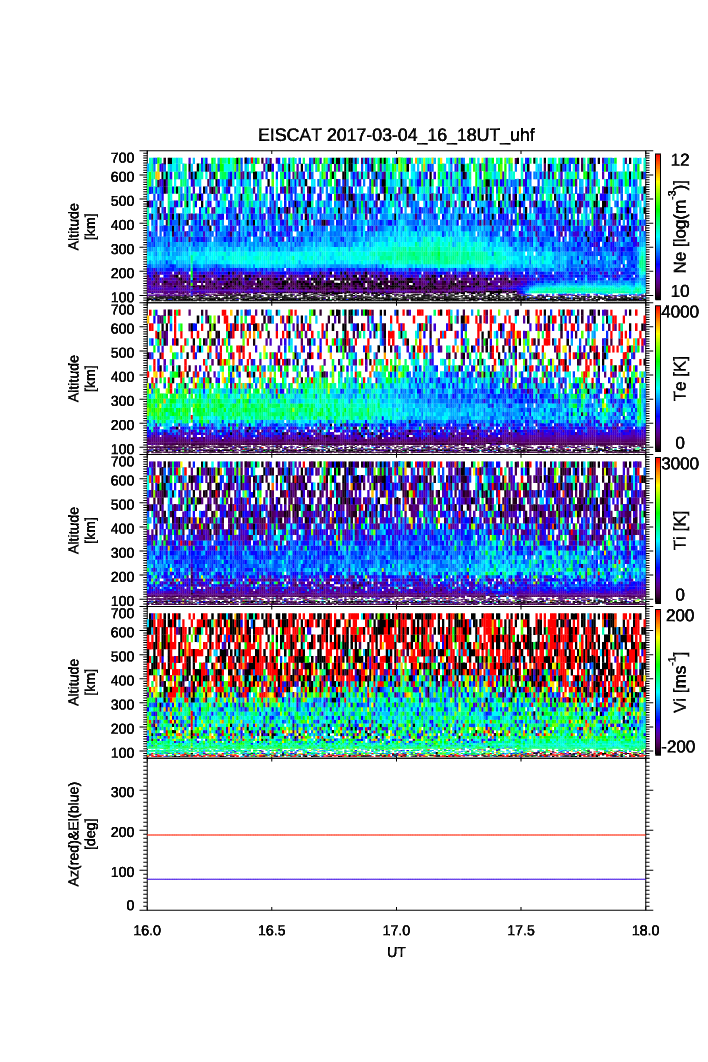Click the Vi [ms-1] colorbar label
The width and height of the screenshot is (708, 1062).
tap(682, 681)
